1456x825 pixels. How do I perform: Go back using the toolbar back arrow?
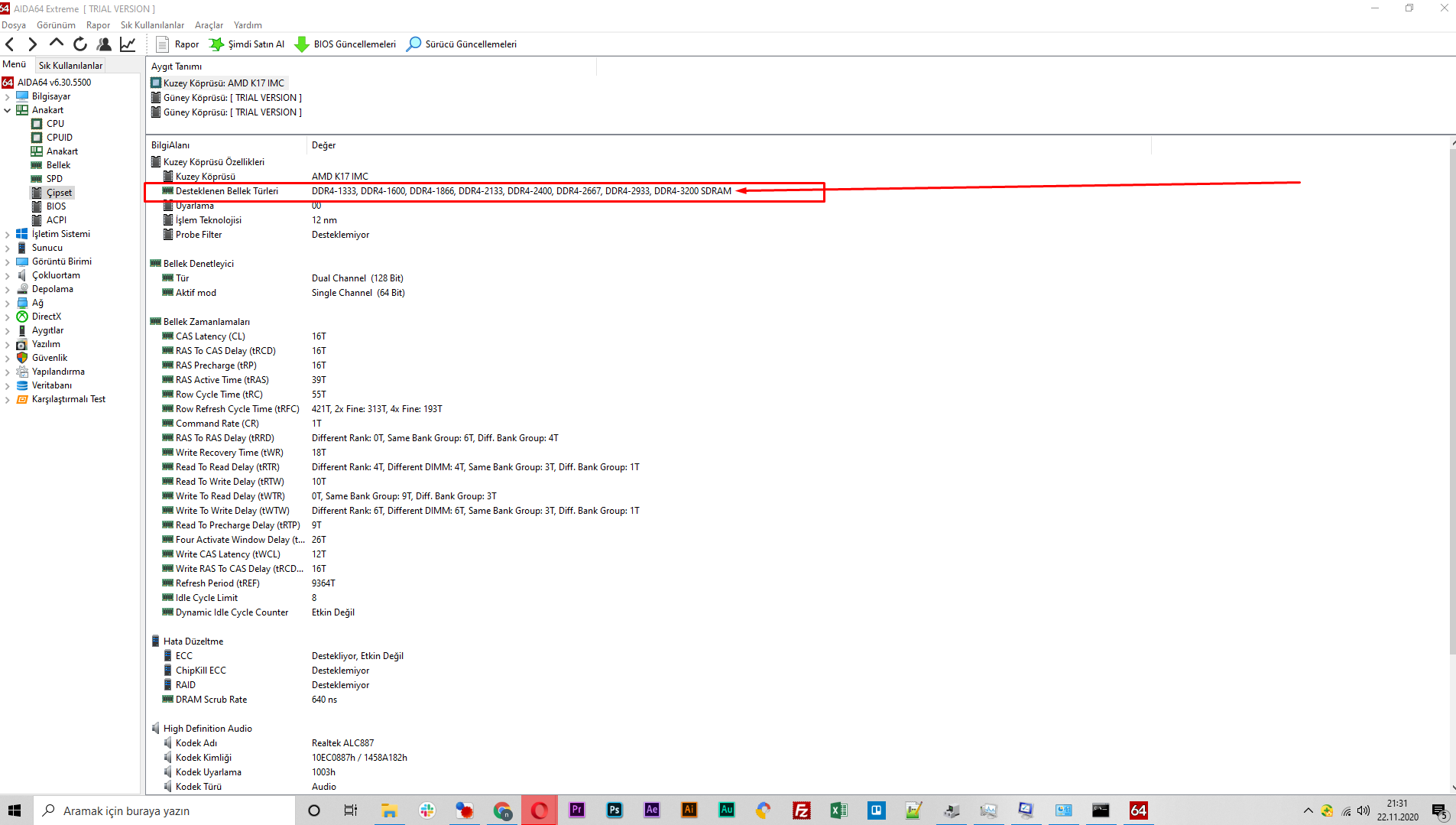tap(10, 44)
